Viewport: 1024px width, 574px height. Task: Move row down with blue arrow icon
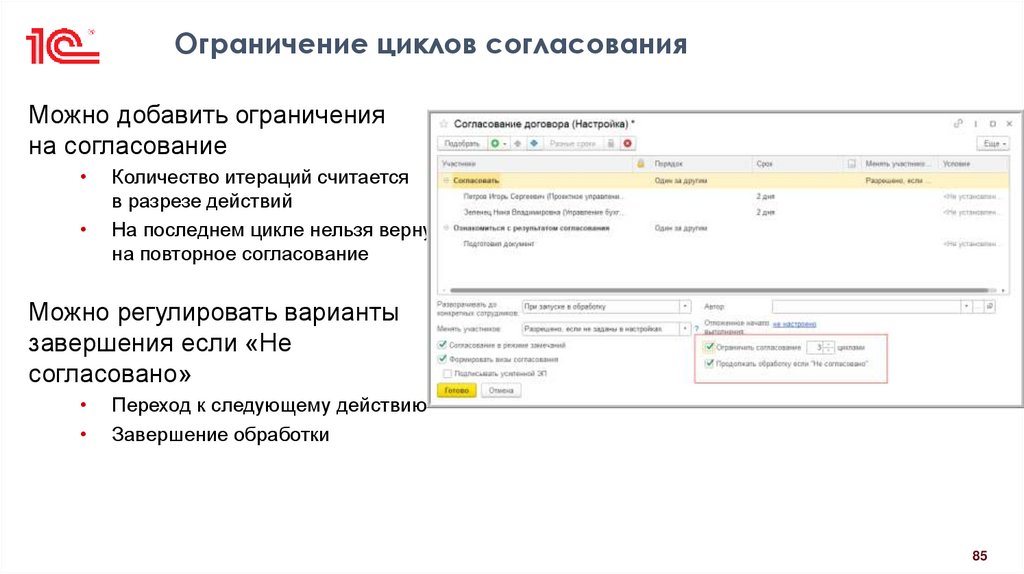534,144
